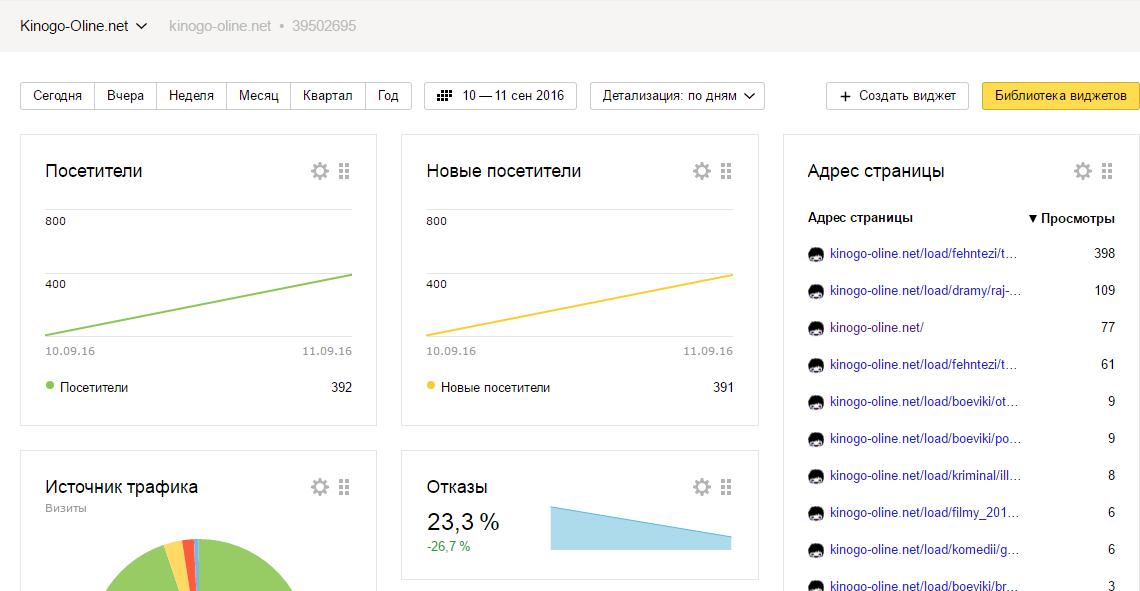Click drag handle on Отказы widget

click(726, 487)
